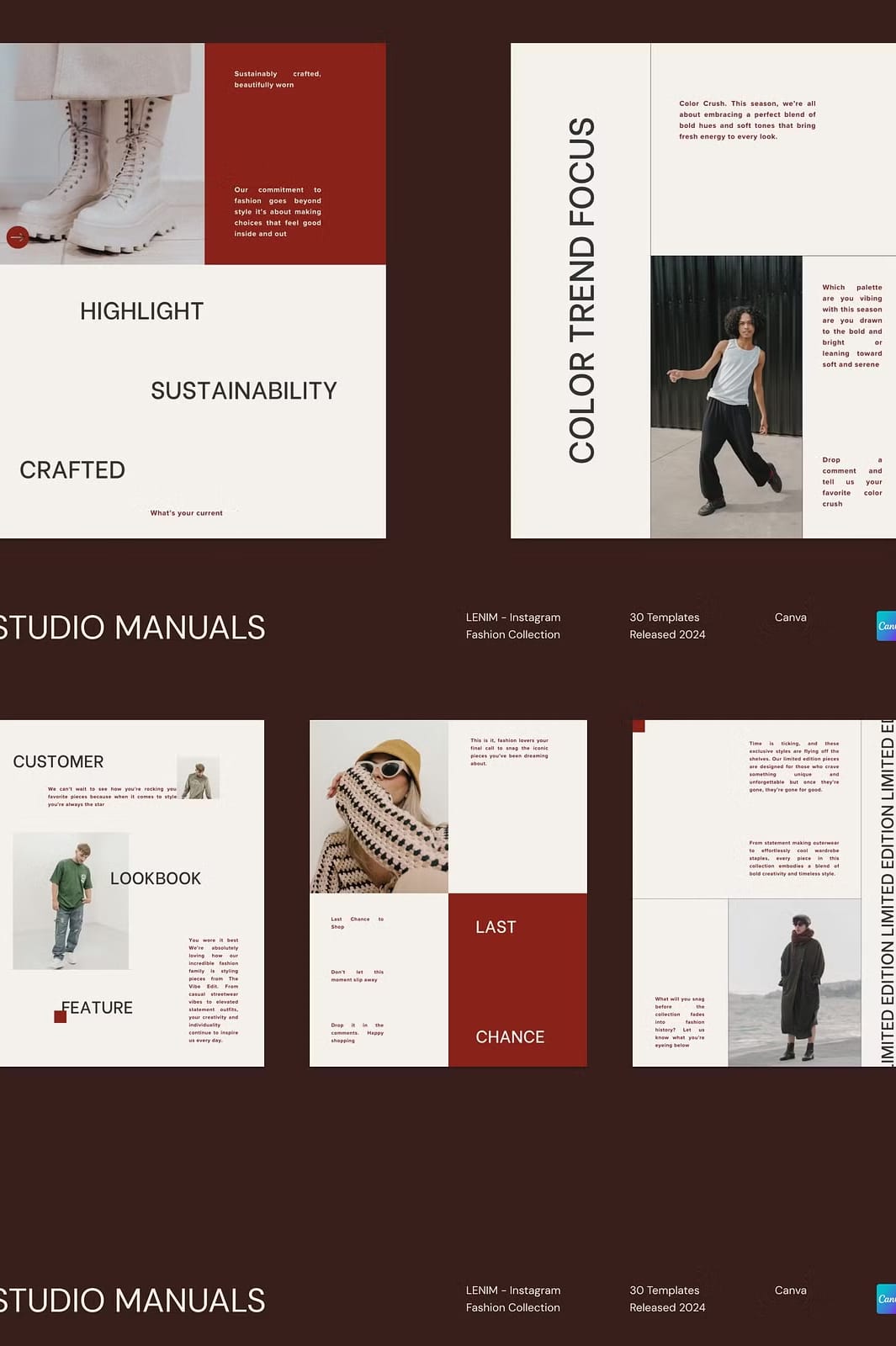Click the red corner square on Limited Edition template

[x=639, y=726]
